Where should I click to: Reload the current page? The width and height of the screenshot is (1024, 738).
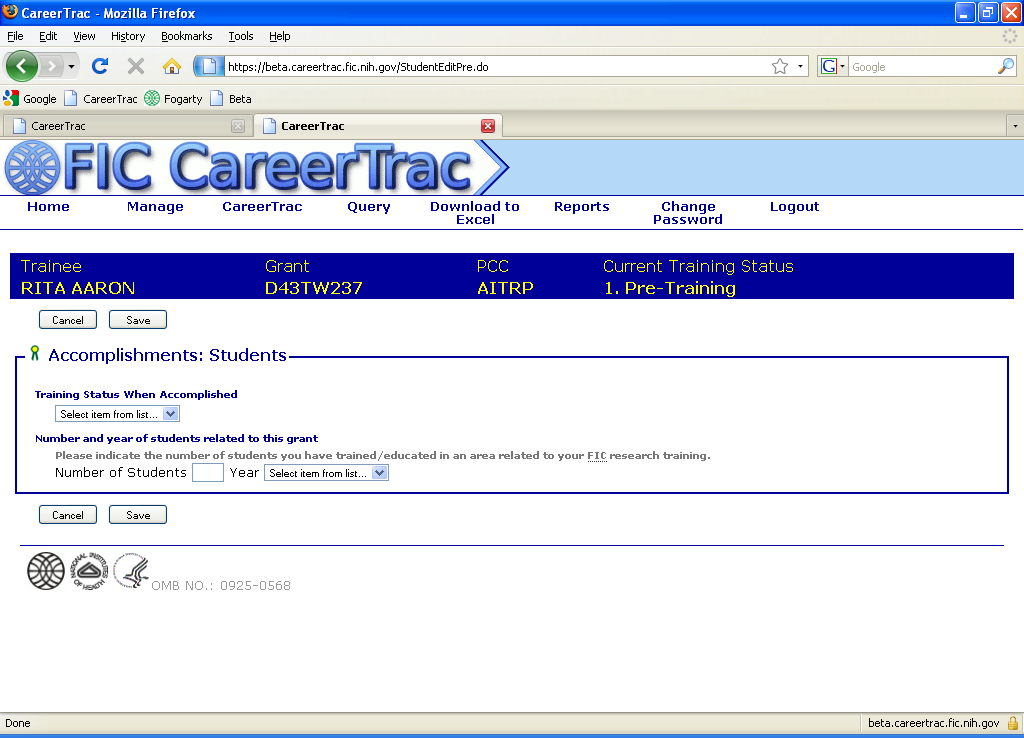(100, 66)
